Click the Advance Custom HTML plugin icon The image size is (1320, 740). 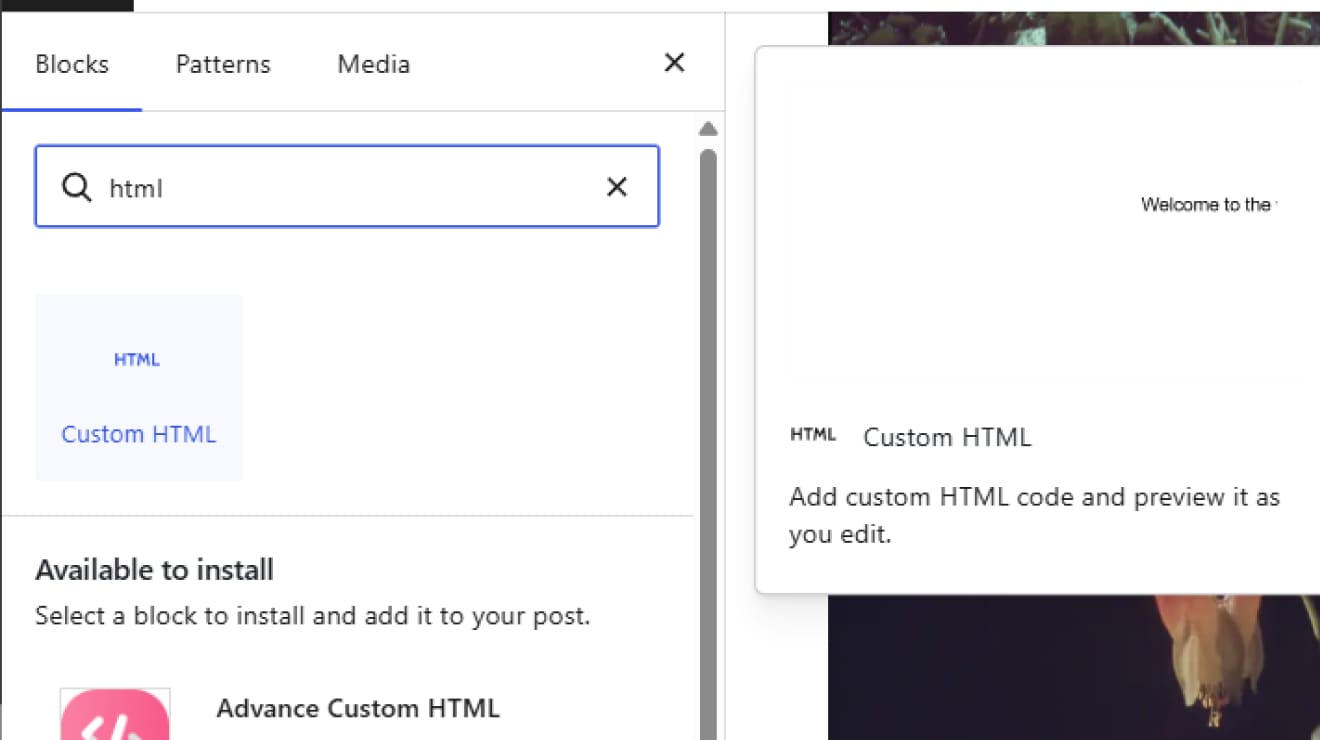tap(114, 714)
